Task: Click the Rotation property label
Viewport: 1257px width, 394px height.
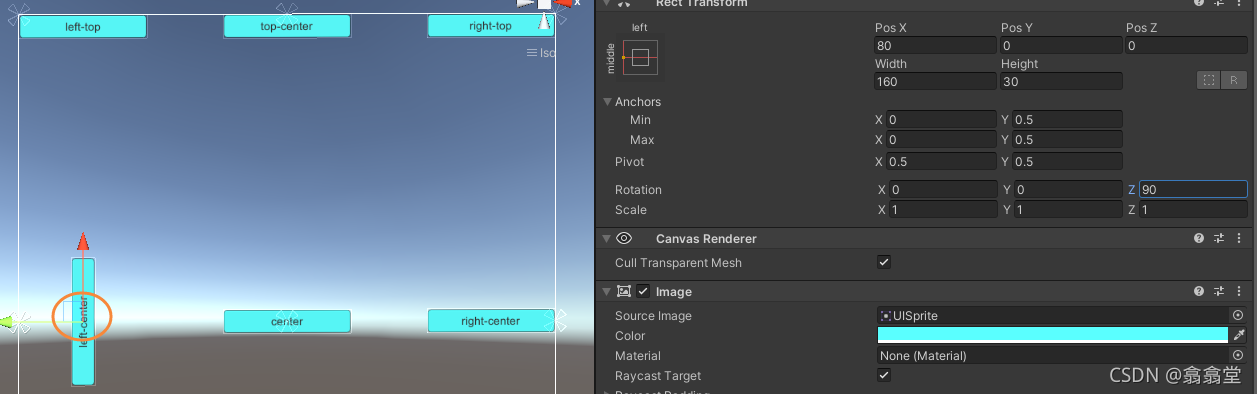Action: (638, 190)
